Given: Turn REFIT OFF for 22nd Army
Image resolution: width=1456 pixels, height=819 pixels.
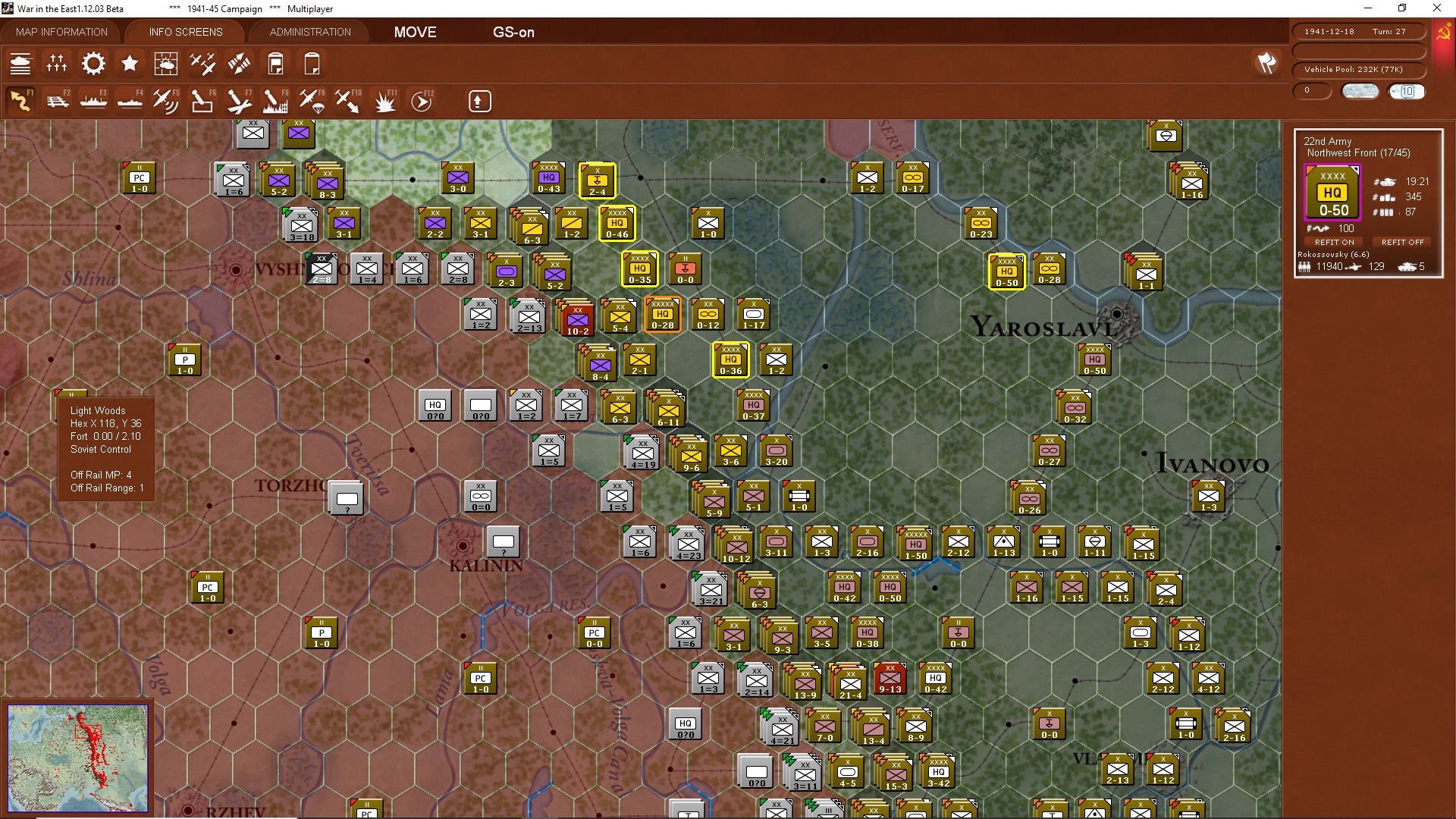Looking at the screenshot, I should pos(1402,242).
